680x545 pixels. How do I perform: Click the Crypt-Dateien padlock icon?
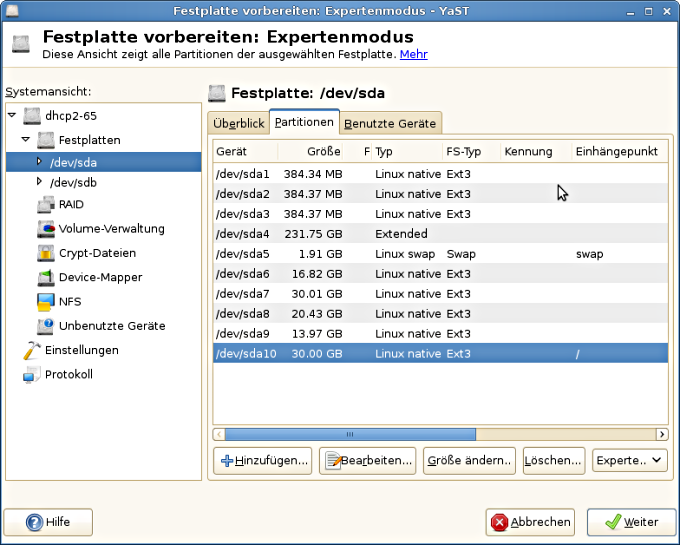click(x=46, y=253)
